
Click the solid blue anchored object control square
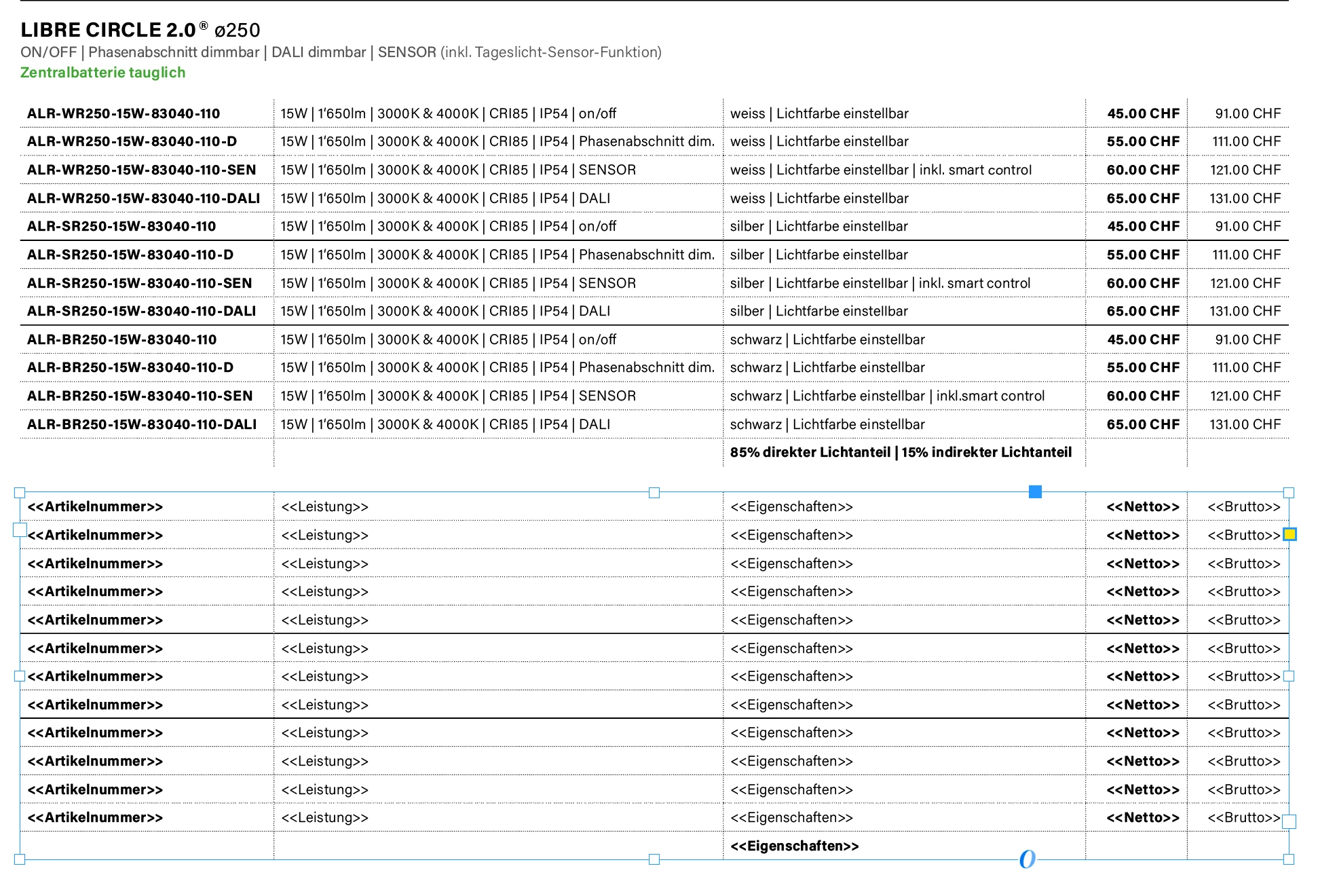tap(1035, 491)
